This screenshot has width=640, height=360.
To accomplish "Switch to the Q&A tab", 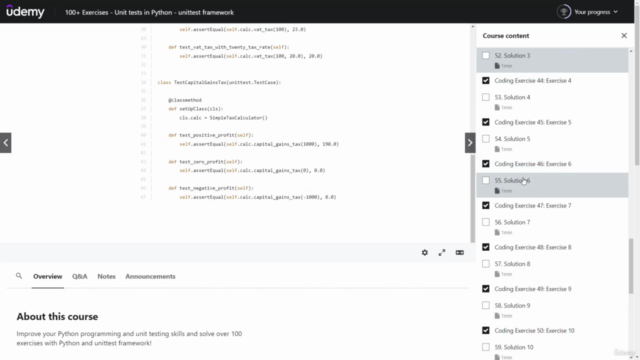I will click(x=80, y=276).
